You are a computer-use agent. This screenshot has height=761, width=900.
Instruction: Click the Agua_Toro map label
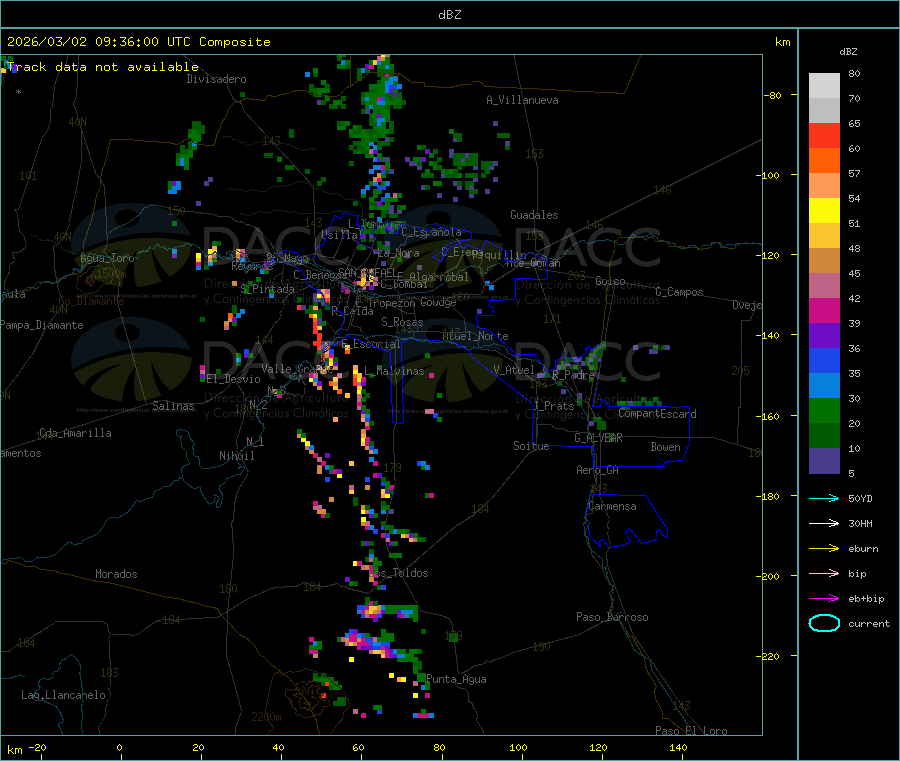pos(107,258)
